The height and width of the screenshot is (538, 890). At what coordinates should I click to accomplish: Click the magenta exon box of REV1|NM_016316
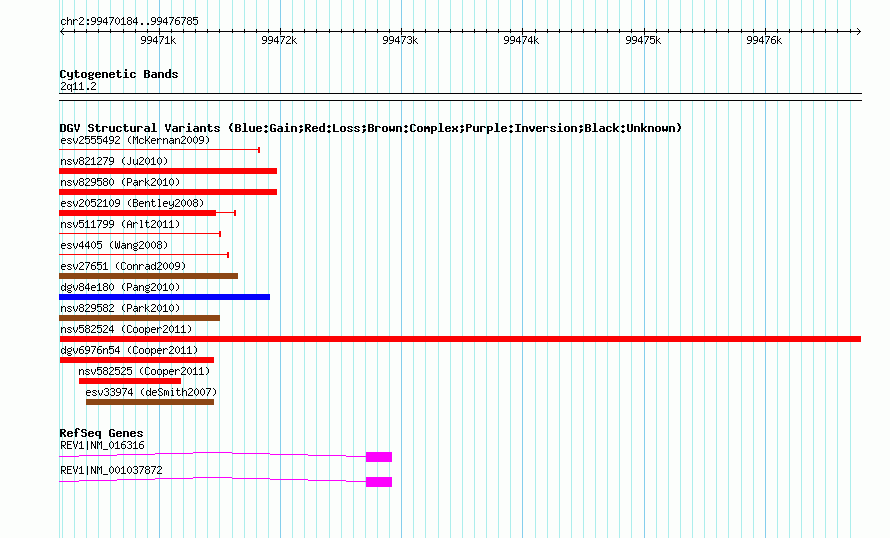pos(379,457)
